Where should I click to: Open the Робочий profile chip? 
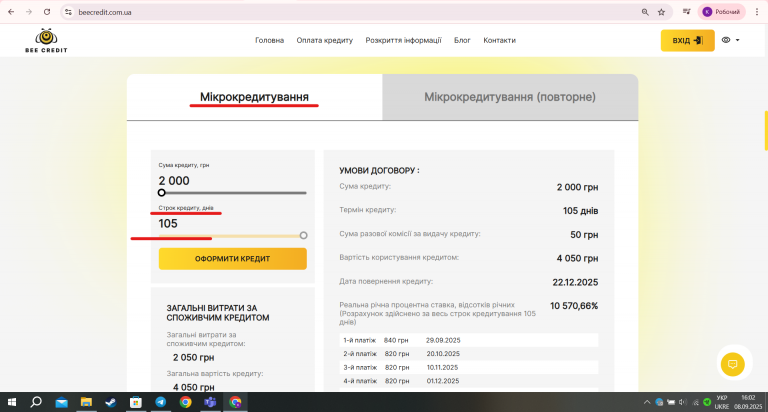point(721,12)
